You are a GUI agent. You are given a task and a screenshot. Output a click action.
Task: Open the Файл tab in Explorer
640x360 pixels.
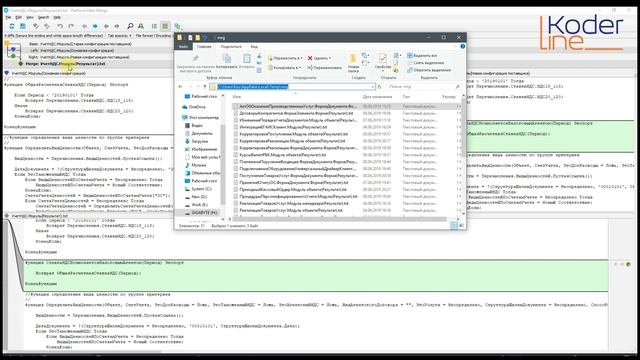tap(183, 47)
